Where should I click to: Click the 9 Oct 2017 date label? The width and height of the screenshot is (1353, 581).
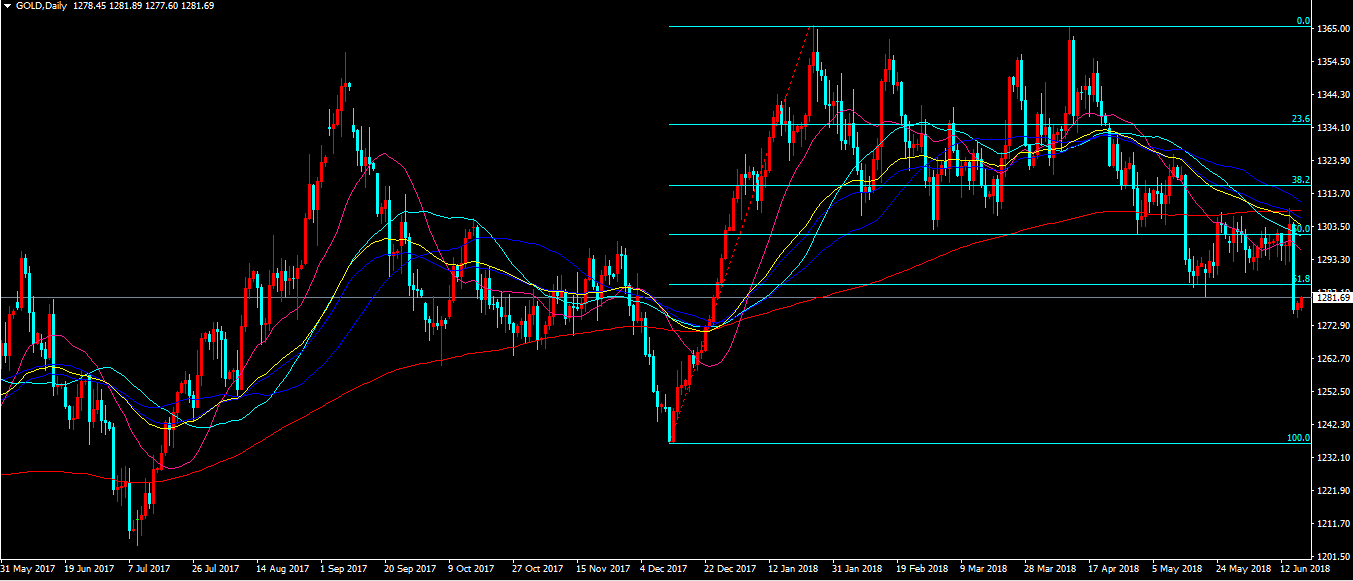coord(471,569)
